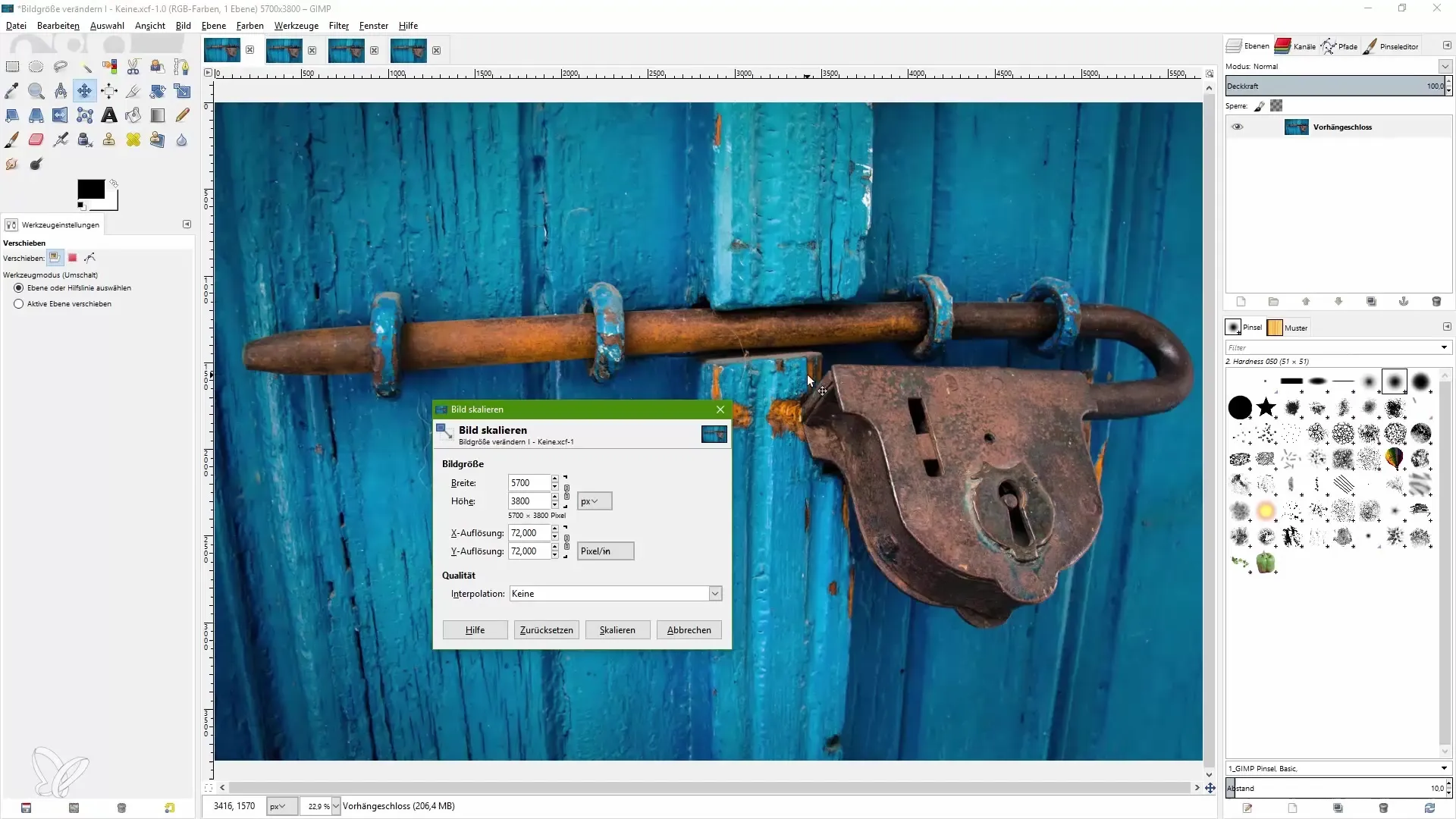Select 'Aktive Ebene verschieben' radio button
This screenshot has height=819, width=1456.
click(19, 304)
